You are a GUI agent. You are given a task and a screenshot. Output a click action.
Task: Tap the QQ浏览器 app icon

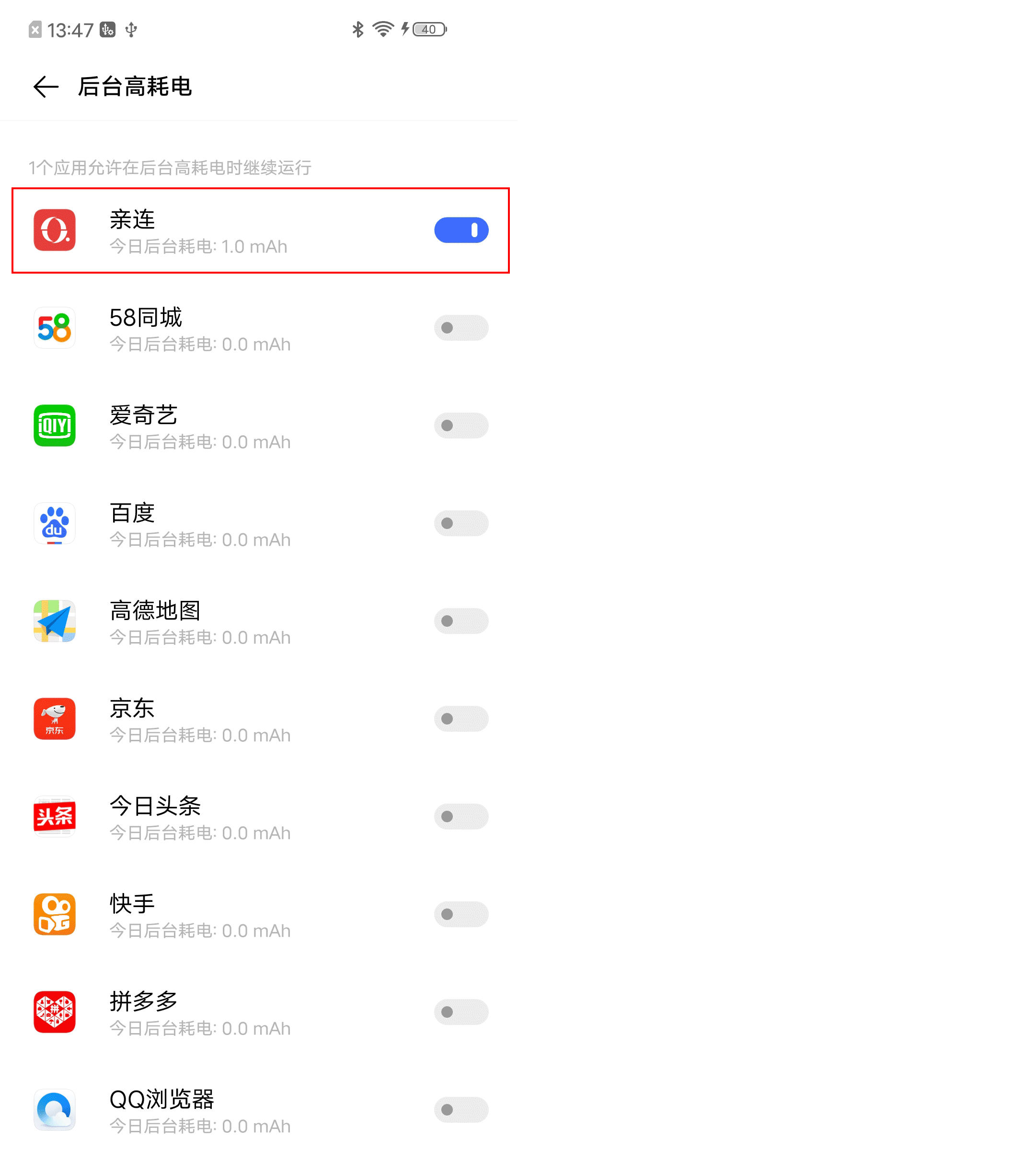click(x=55, y=1110)
